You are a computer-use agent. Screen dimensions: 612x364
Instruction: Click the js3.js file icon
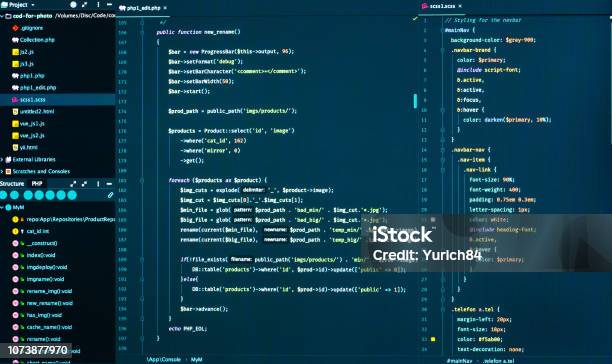pos(15,64)
